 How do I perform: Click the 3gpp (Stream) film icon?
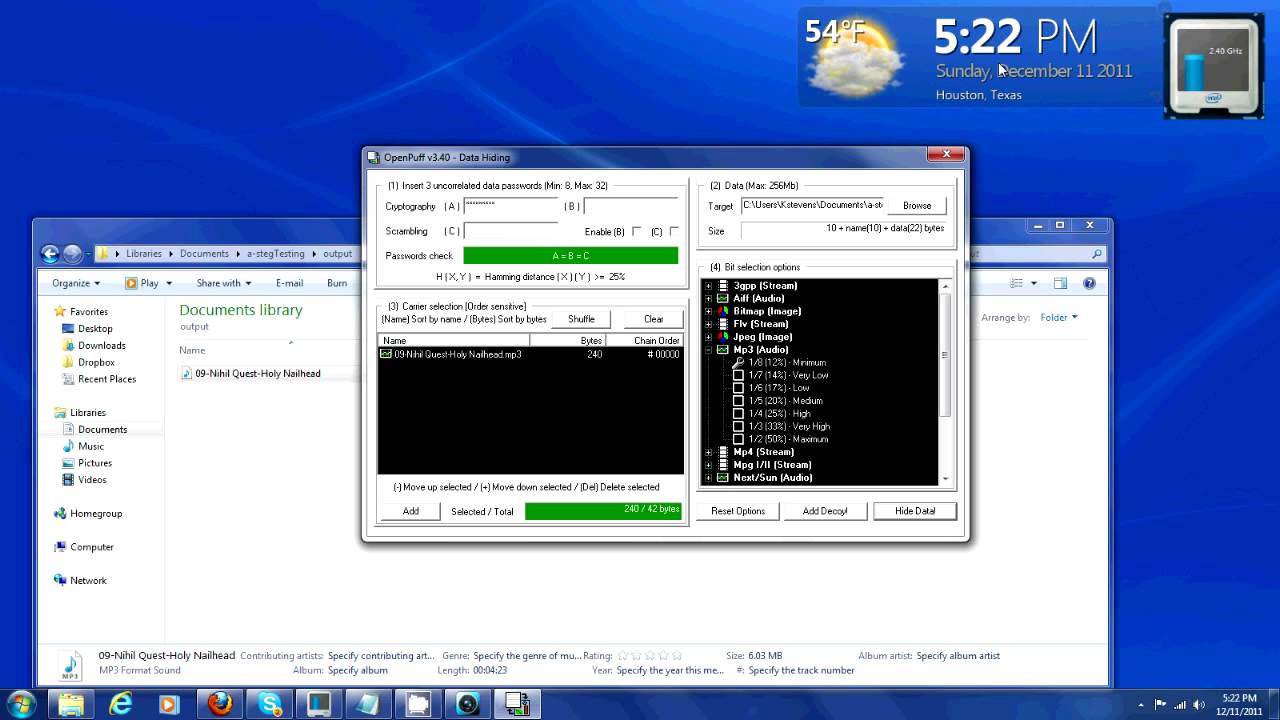click(723, 286)
